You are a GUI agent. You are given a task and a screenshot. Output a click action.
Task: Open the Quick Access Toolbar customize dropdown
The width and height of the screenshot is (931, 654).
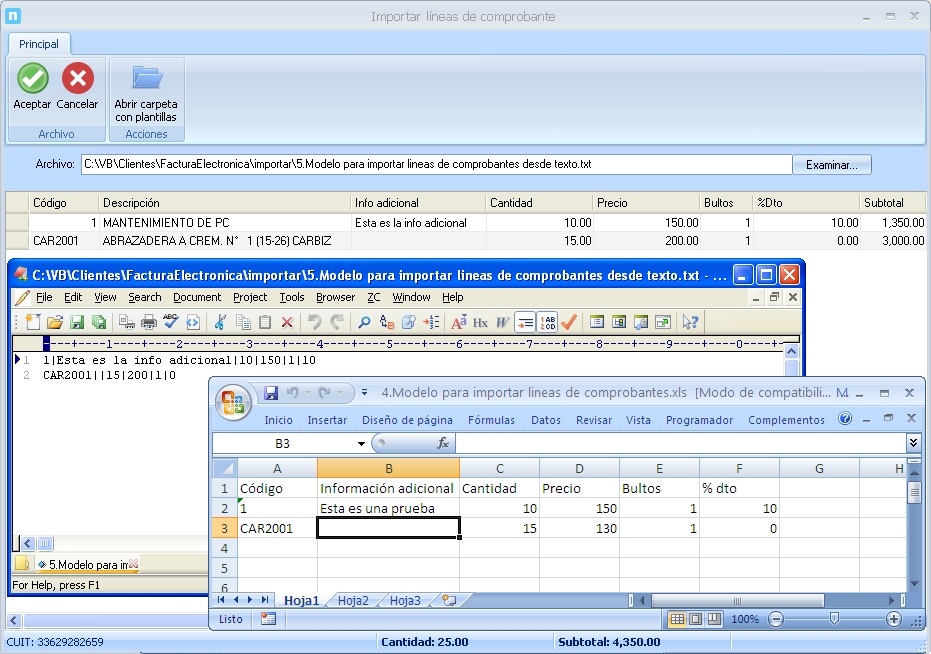tap(365, 393)
